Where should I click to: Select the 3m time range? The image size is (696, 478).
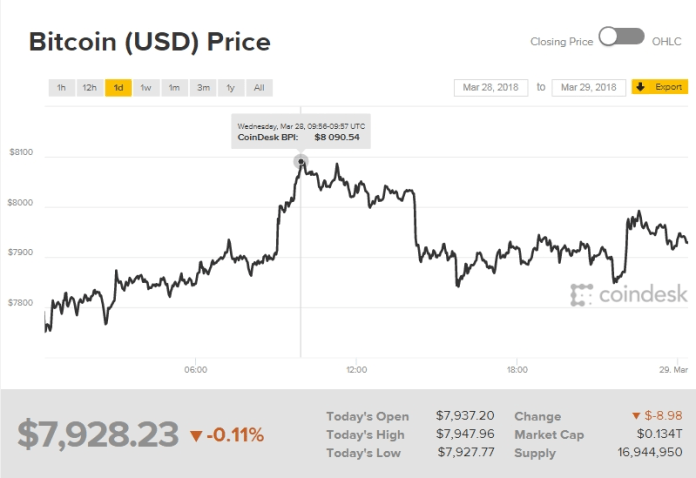pyautogui.click(x=203, y=88)
